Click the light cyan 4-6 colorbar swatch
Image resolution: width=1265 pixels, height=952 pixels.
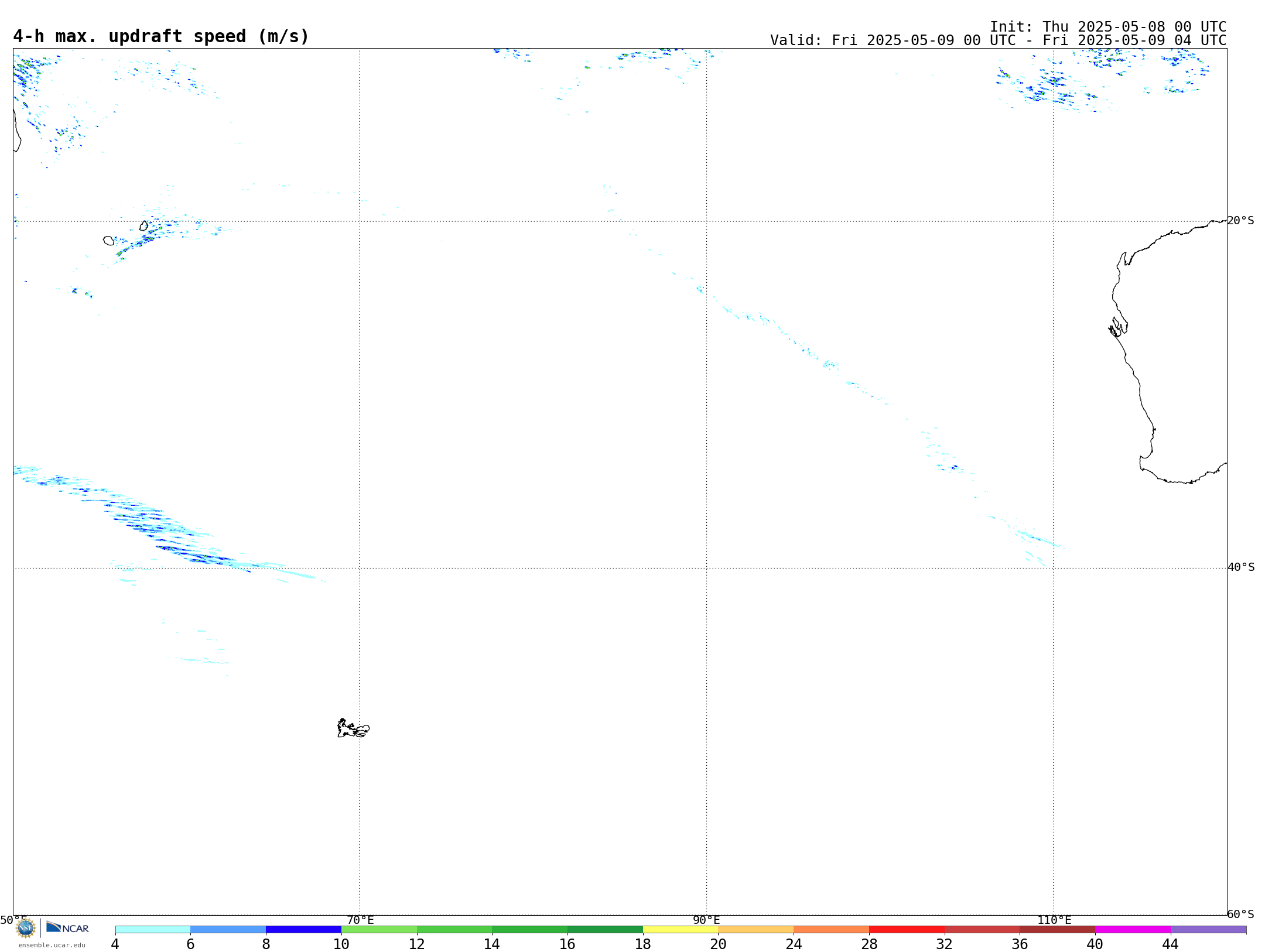pos(153,930)
